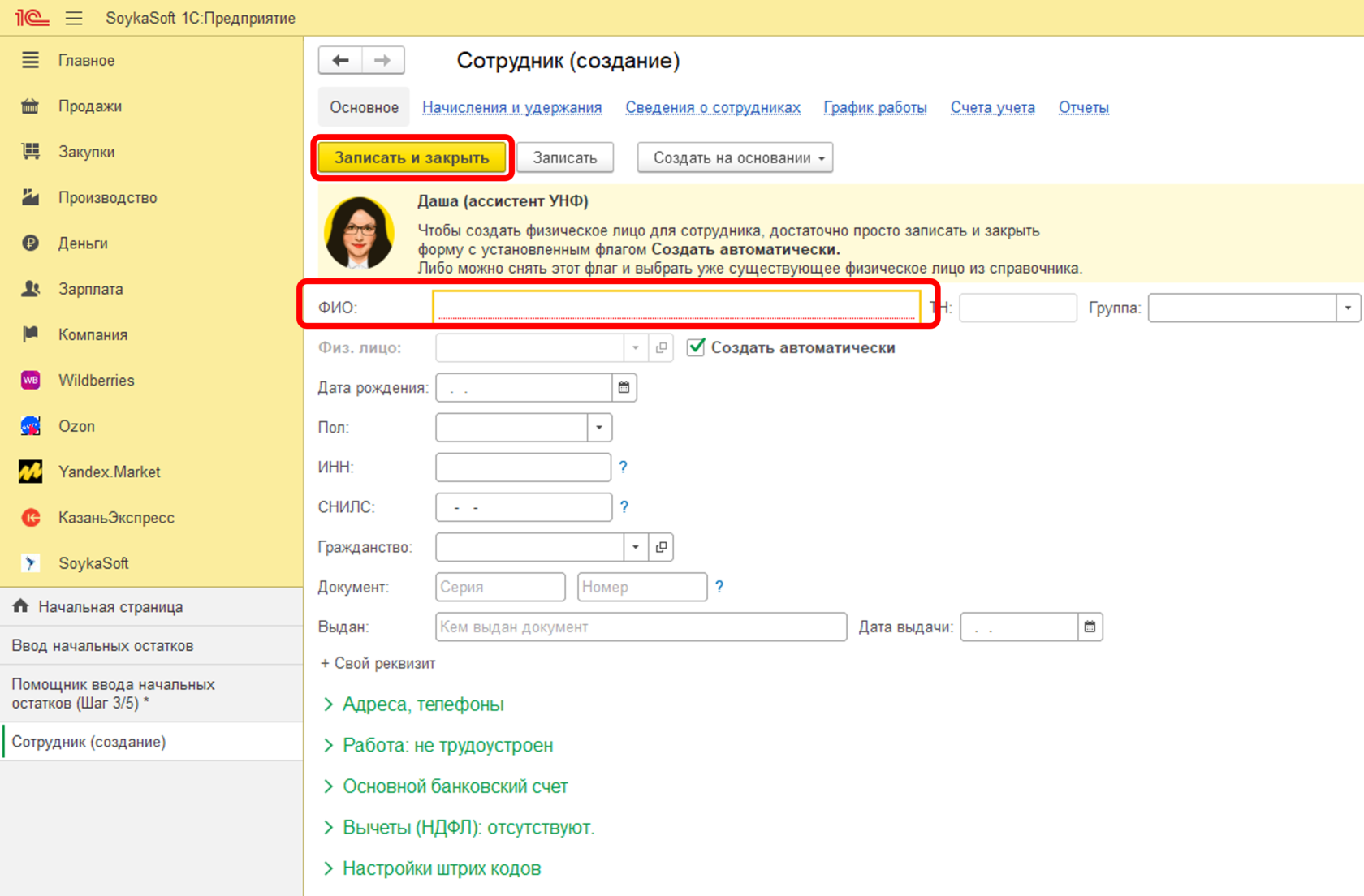Open the Закупки cart icon
Image resolution: width=1364 pixels, height=896 pixels.
tap(30, 152)
